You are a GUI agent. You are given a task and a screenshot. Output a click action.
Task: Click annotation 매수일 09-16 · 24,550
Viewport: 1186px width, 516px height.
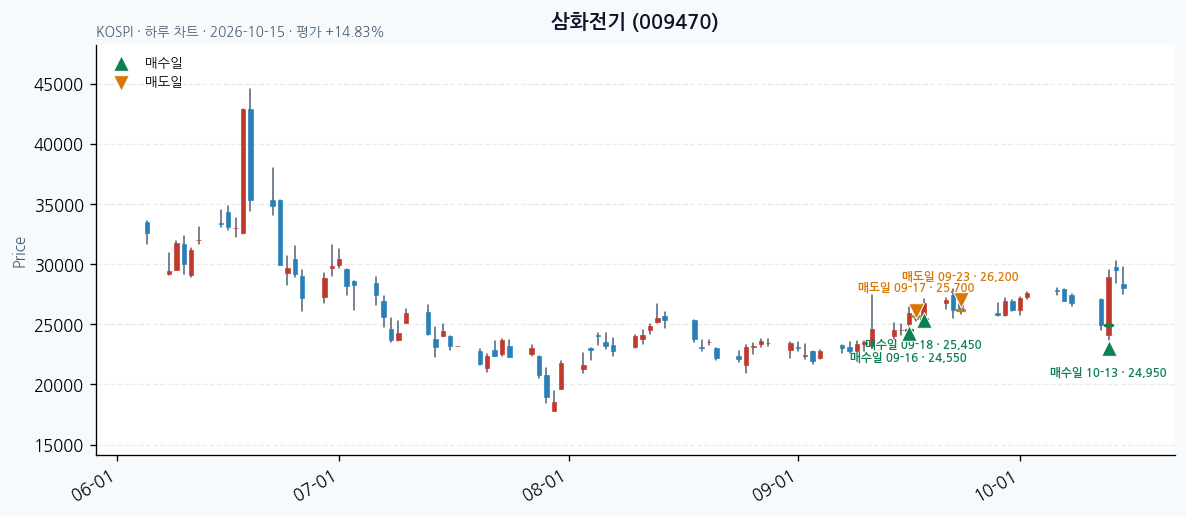click(908, 358)
